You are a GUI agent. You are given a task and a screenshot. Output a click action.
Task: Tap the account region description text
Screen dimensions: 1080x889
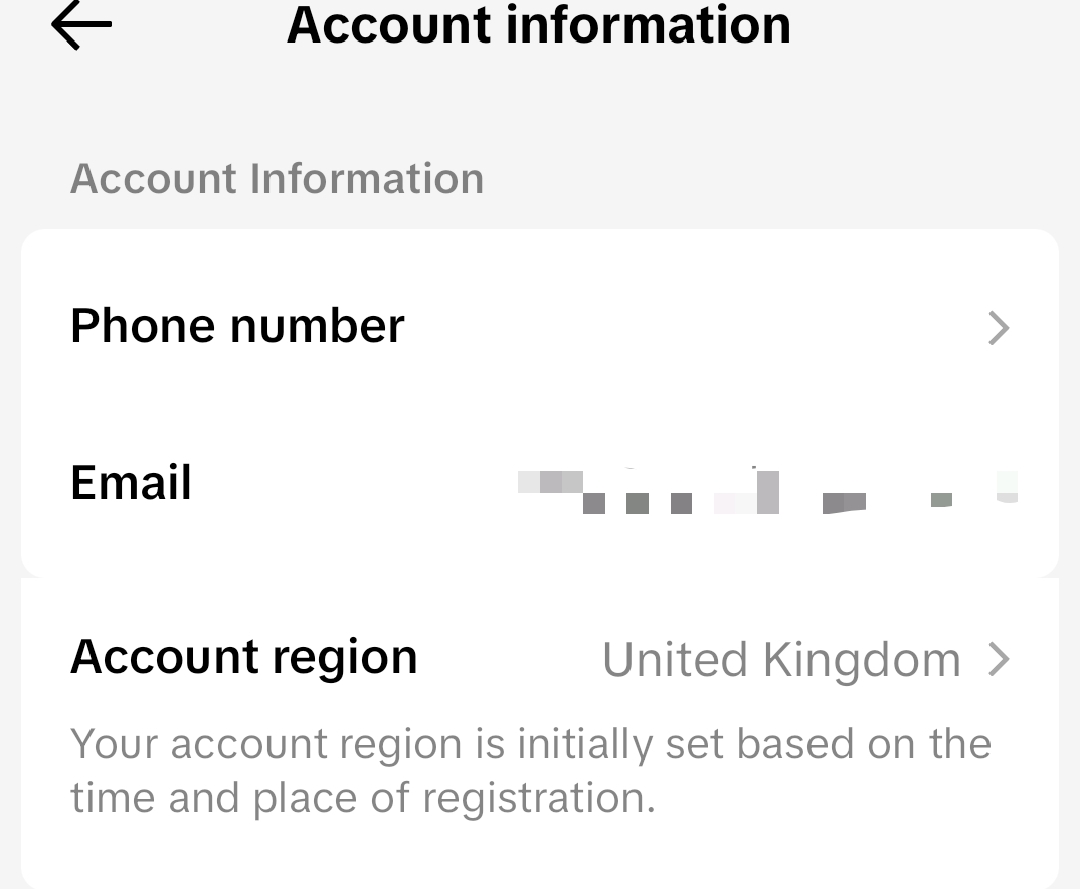(x=530, y=771)
